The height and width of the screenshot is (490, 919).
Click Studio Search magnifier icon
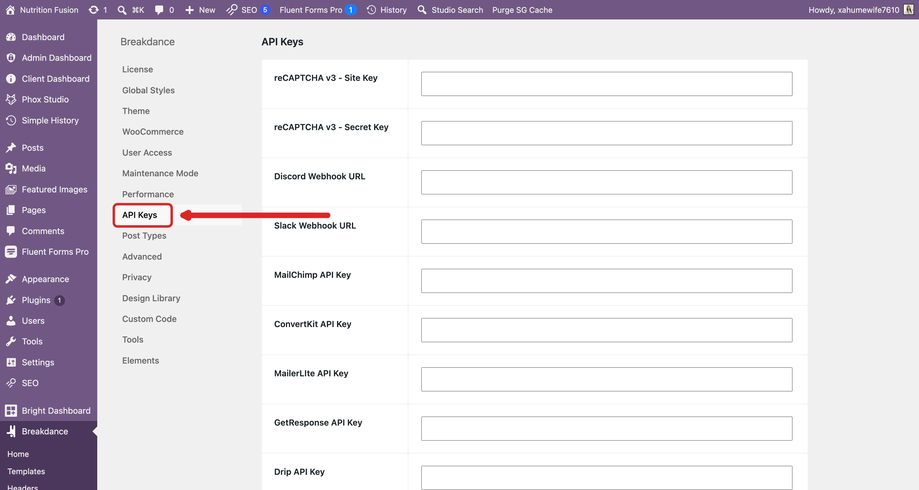point(422,10)
